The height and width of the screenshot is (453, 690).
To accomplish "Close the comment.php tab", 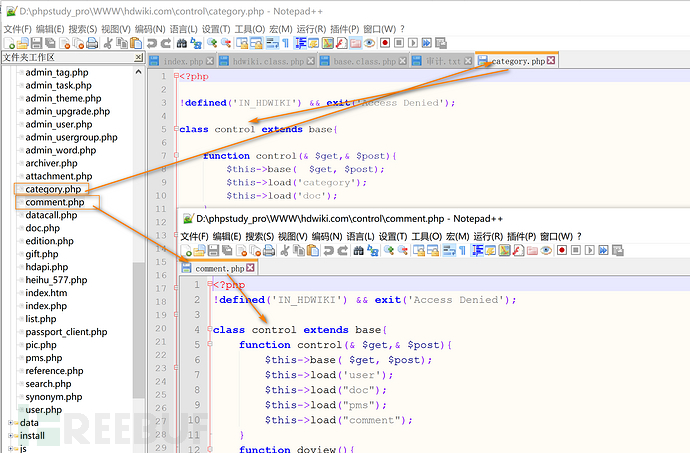I will click(x=250, y=268).
